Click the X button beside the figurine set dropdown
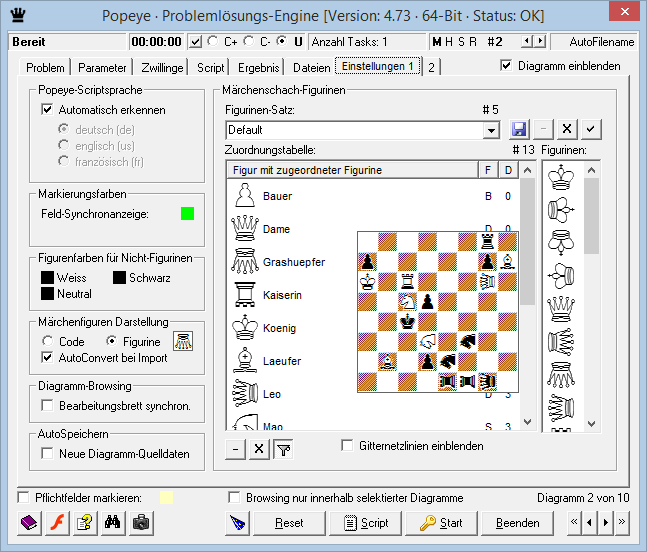Screen dimensions: 647x552 [x=567, y=130]
